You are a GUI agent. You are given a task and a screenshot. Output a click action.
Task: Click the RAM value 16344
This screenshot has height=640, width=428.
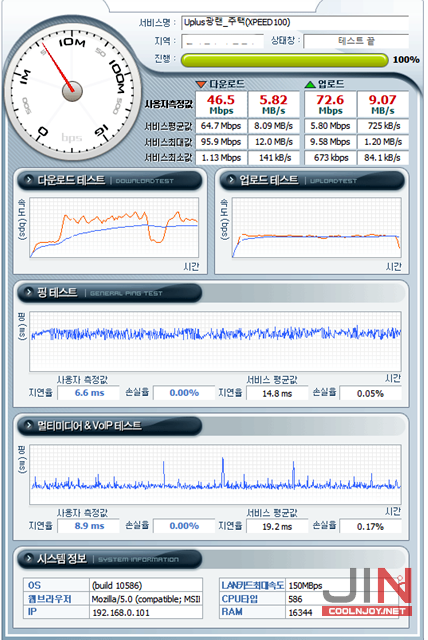(300, 613)
